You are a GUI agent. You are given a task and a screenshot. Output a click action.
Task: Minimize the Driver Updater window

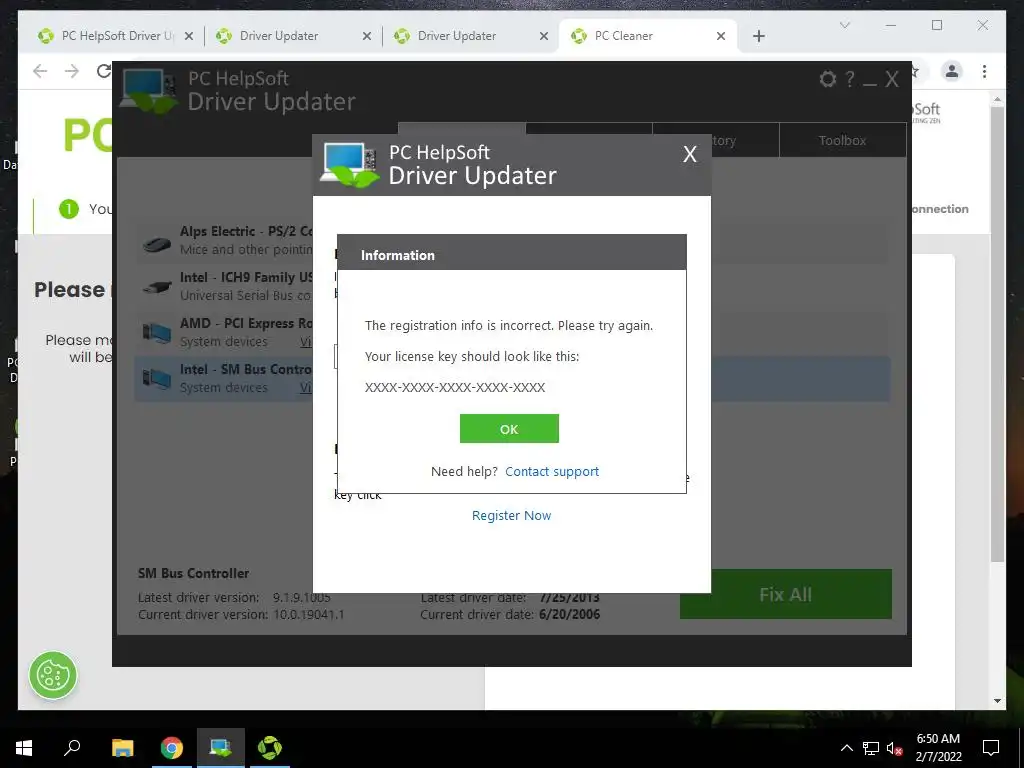pos(869,84)
